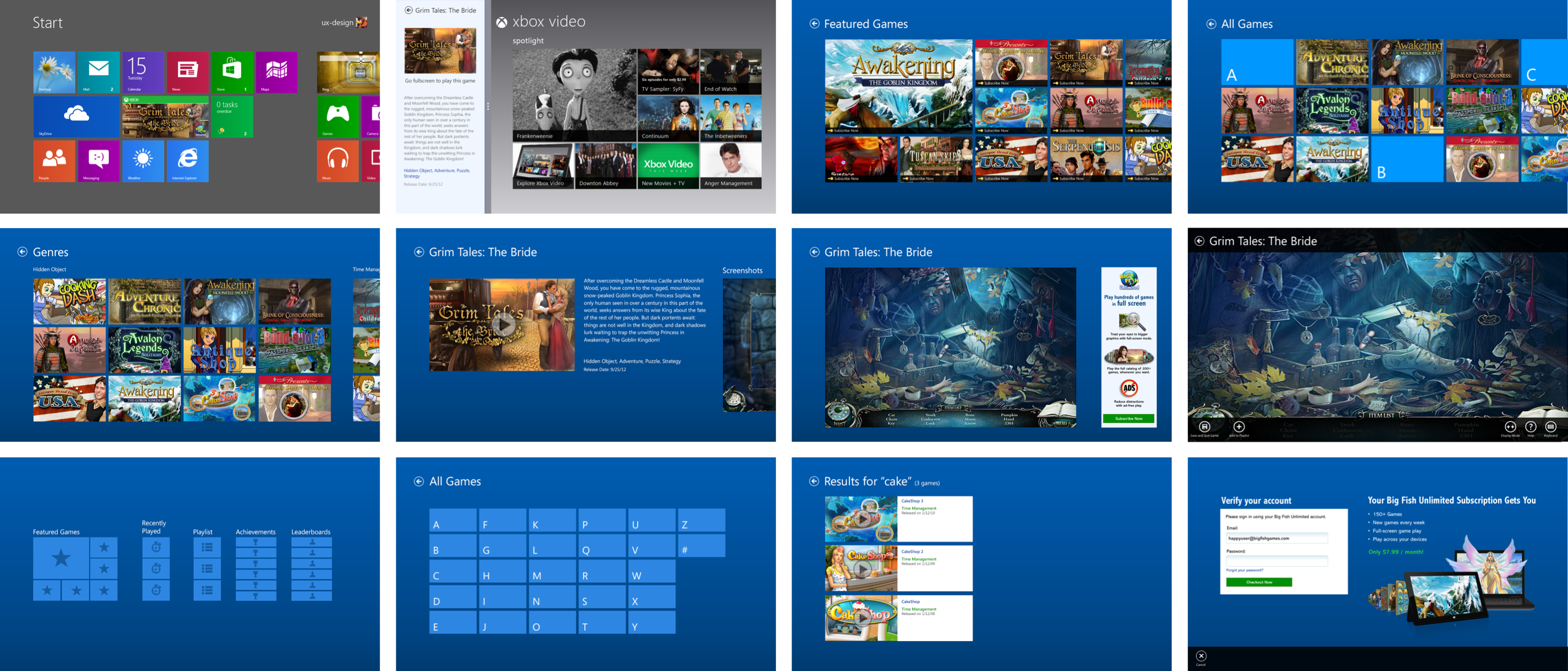Open the Cooking Dash thumbnail in Genres

69,301
